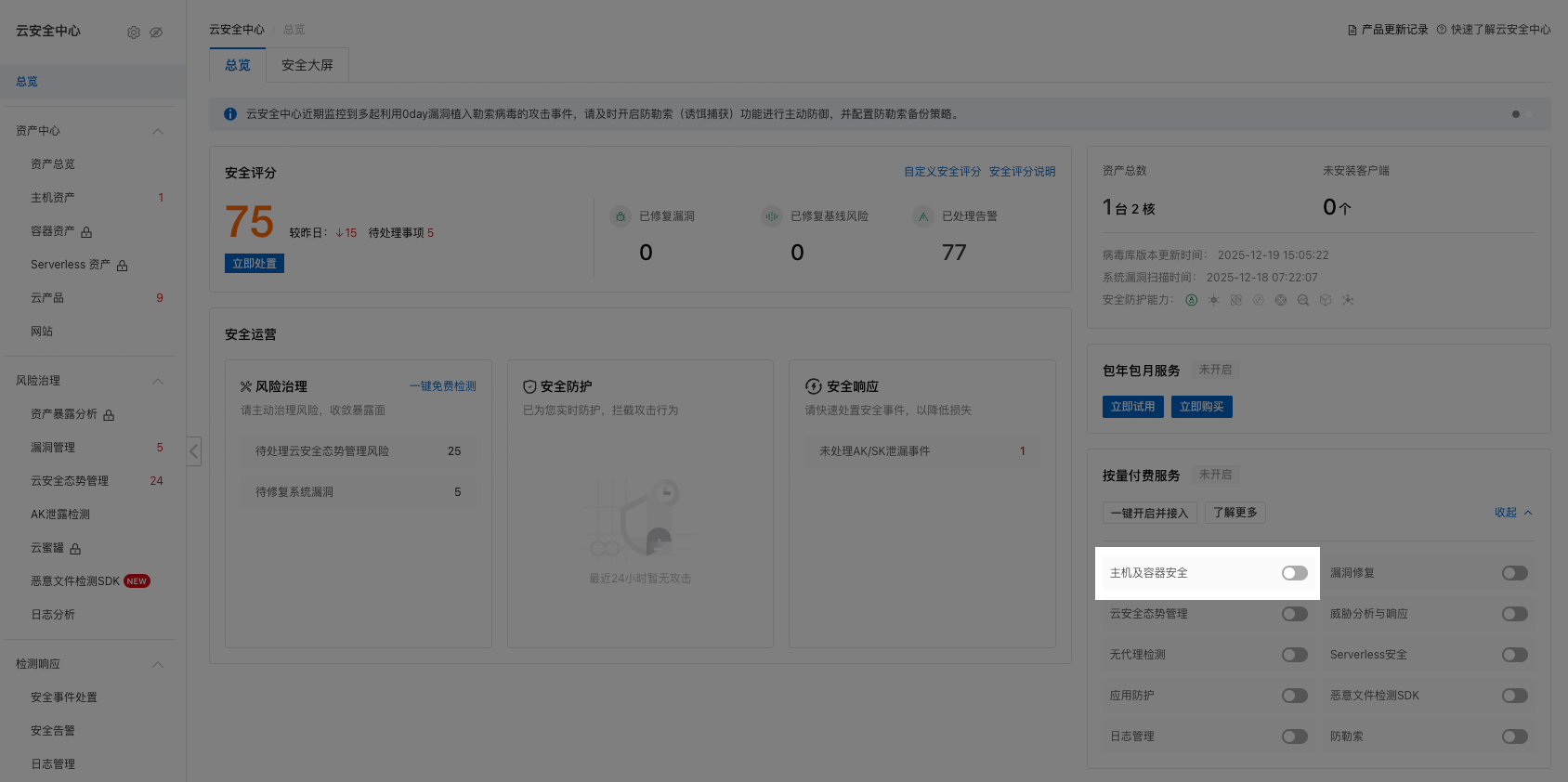The image size is (1568, 782).
Task: Click the 已修复基线风险 icon
Action: [772, 216]
